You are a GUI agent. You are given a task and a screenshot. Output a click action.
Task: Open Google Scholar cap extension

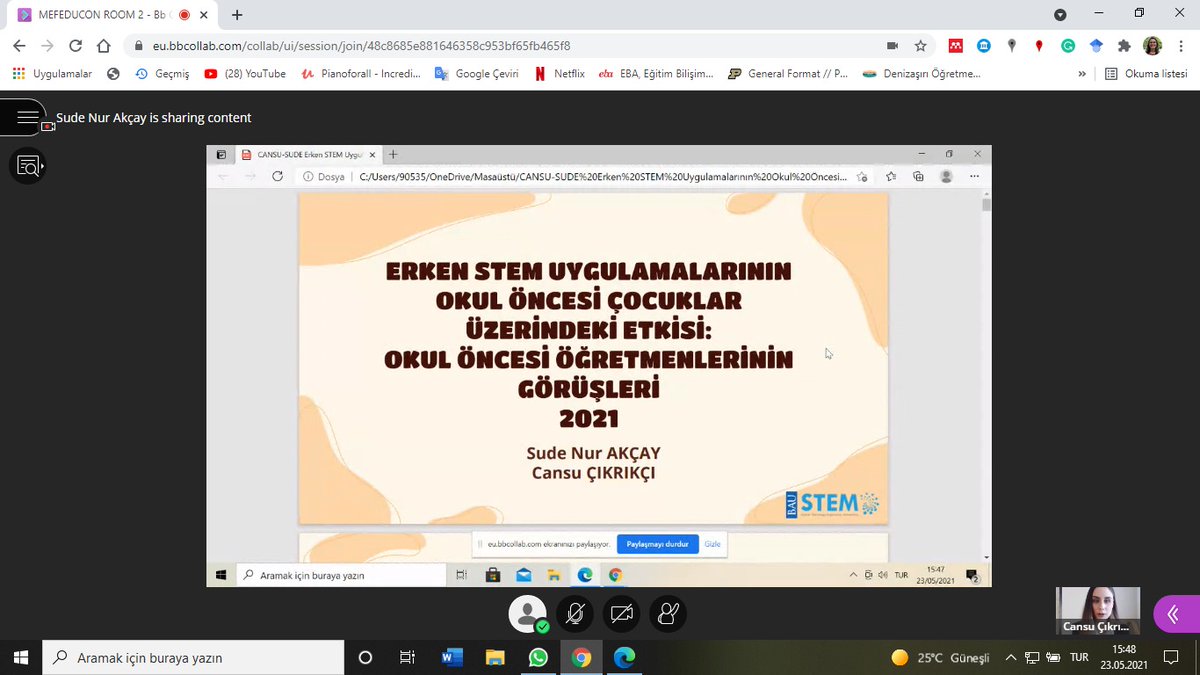click(x=1096, y=46)
